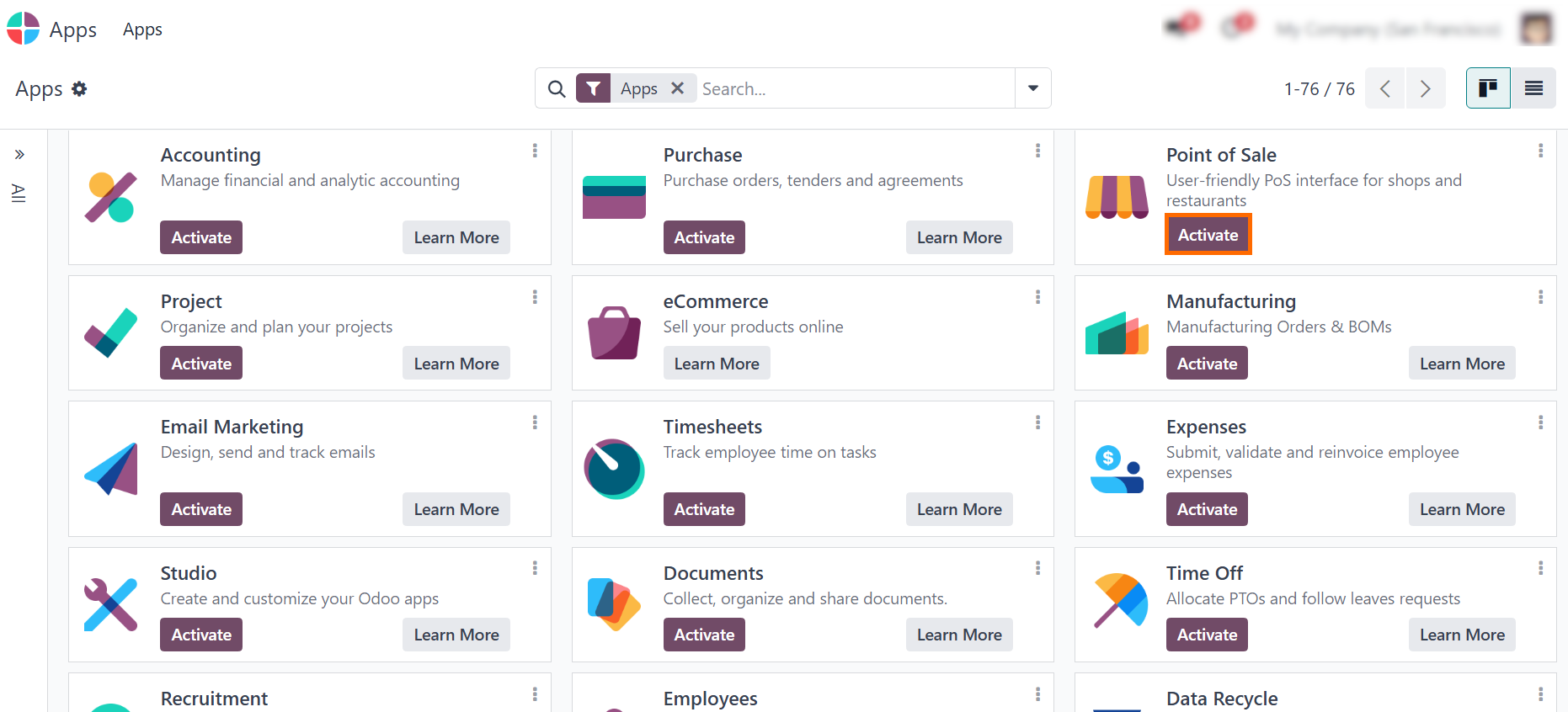
Task: Click the search magnifier icon
Action: 557,88
